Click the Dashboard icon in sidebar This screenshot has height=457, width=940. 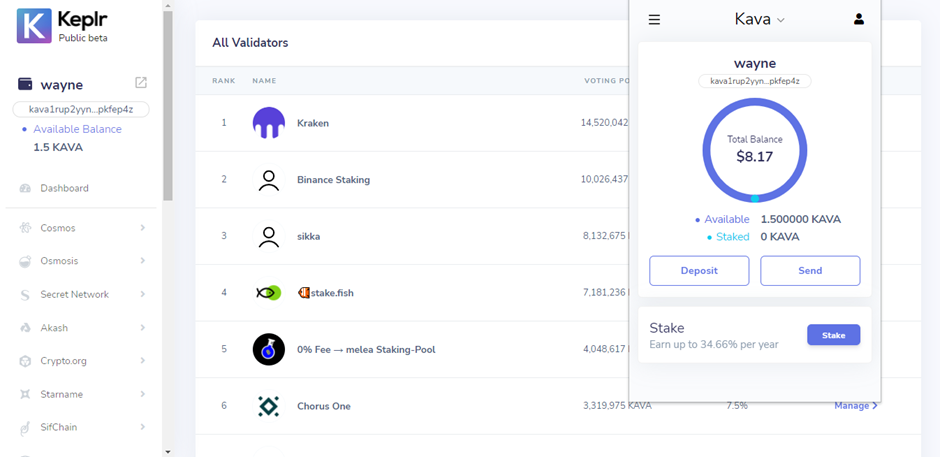point(25,188)
